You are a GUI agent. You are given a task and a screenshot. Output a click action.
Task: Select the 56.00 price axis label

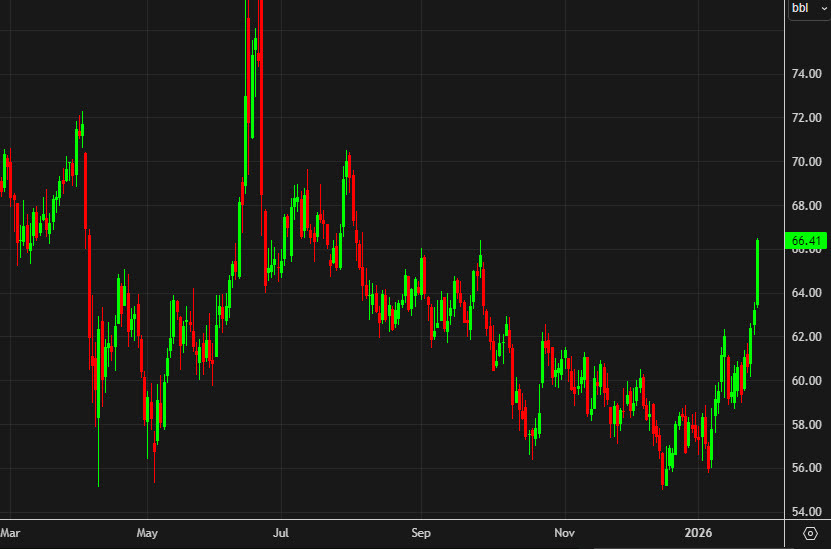[806, 468]
